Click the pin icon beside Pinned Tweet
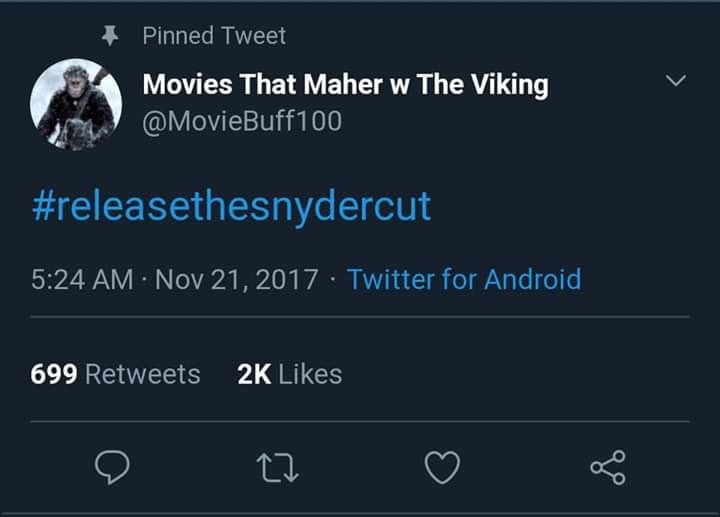Viewport: 720px width, 517px height. point(111,35)
